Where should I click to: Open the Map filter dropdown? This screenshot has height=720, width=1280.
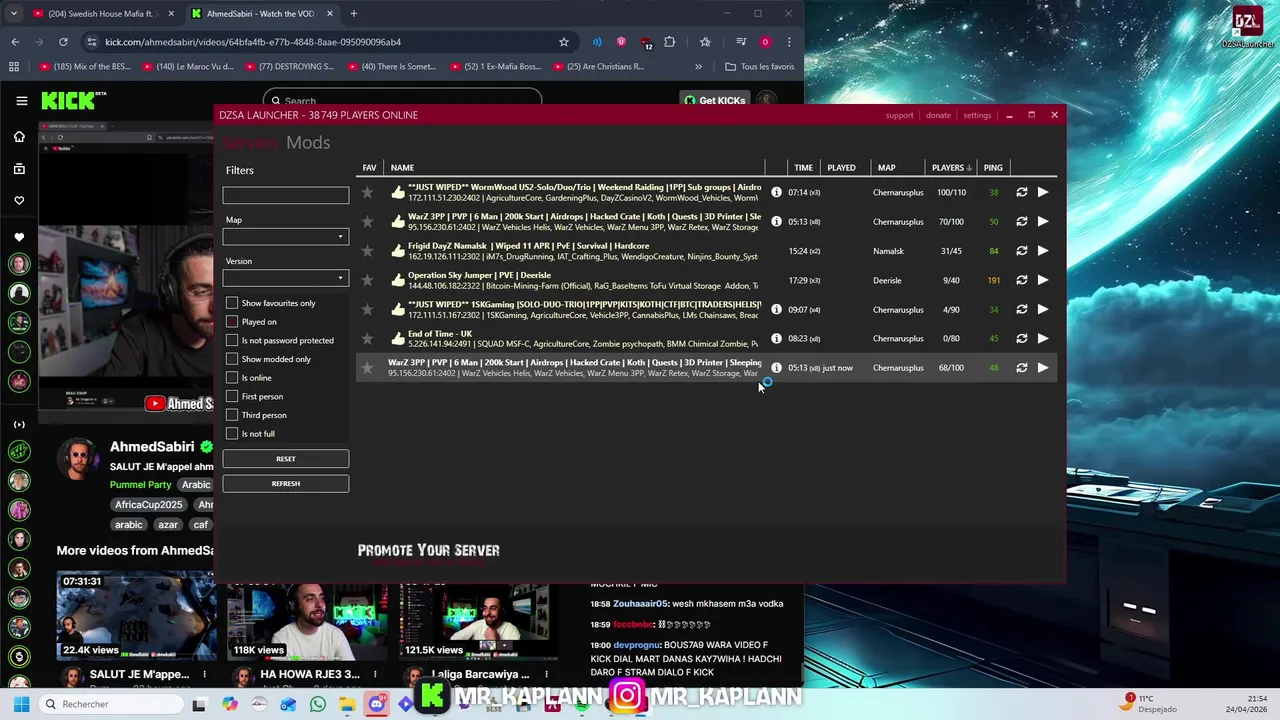(285, 237)
